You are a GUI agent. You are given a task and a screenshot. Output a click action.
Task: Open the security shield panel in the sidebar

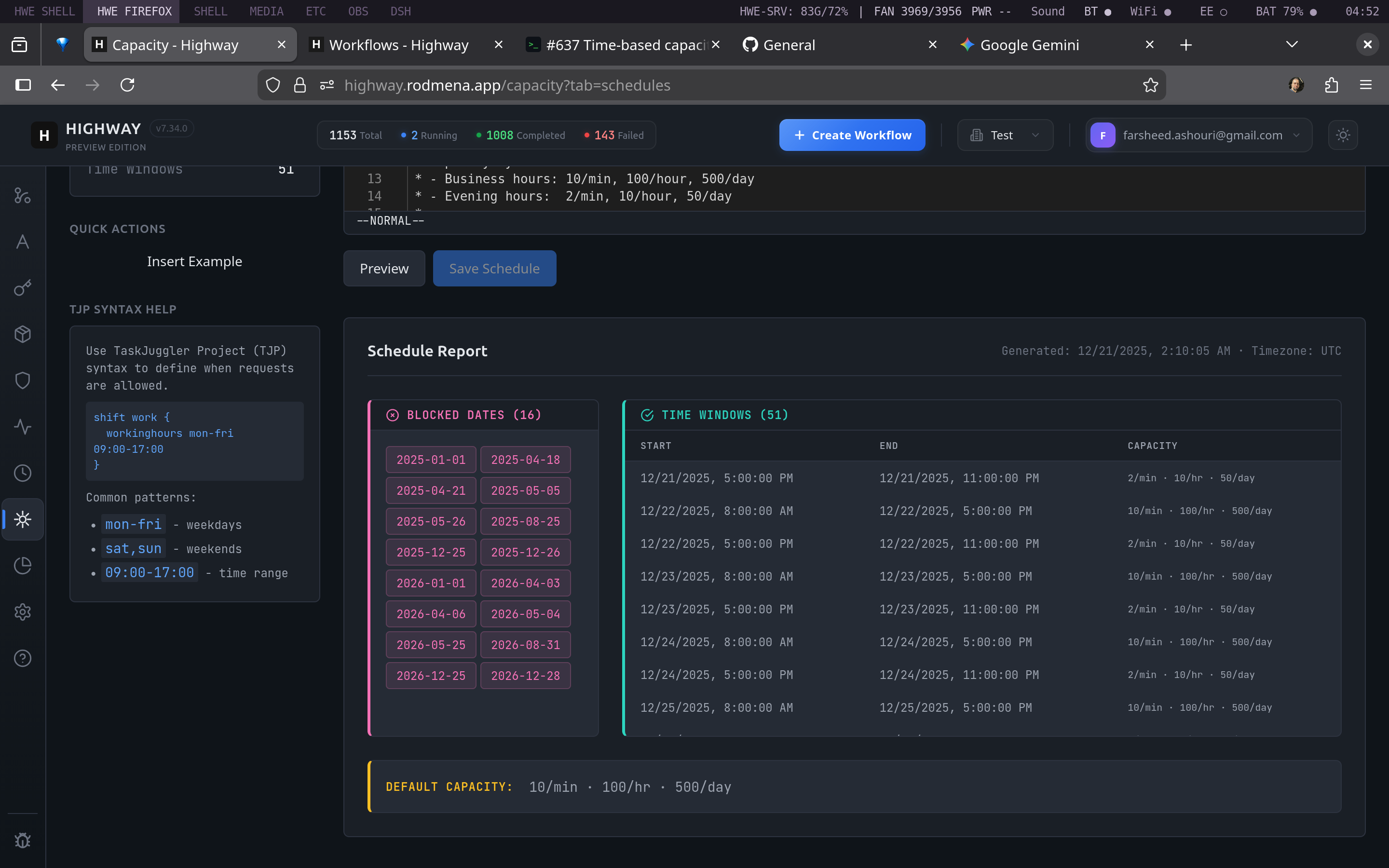tap(22, 380)
